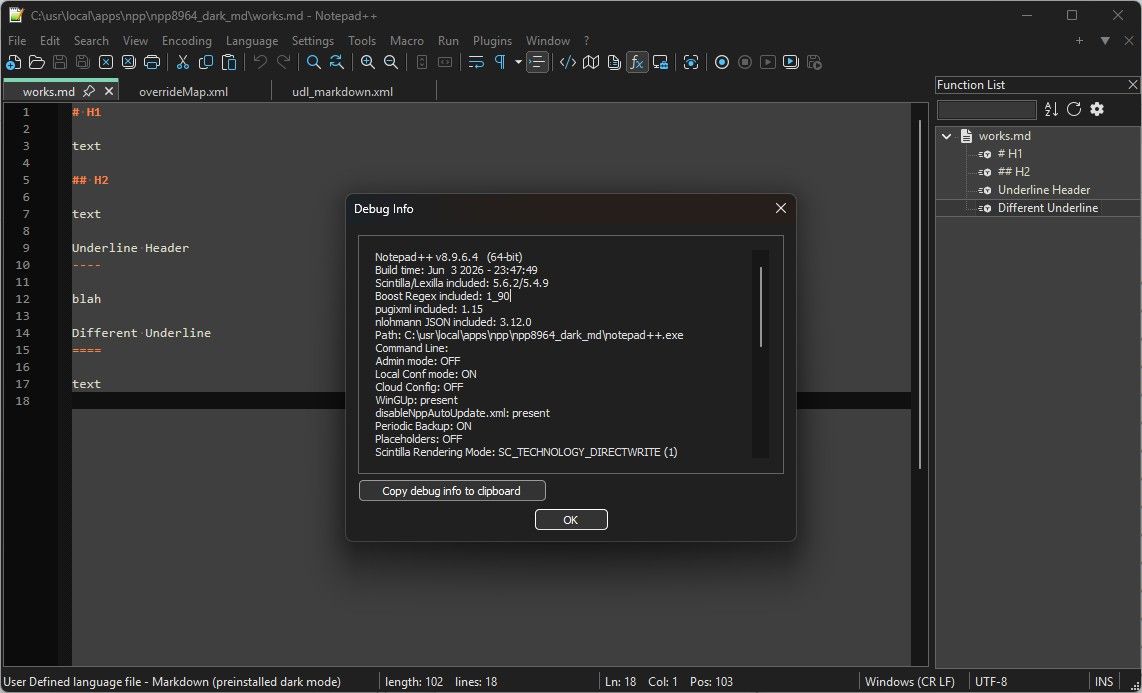Open the Plugins menu
The image size is (1142, 693).
click(492, 41)
